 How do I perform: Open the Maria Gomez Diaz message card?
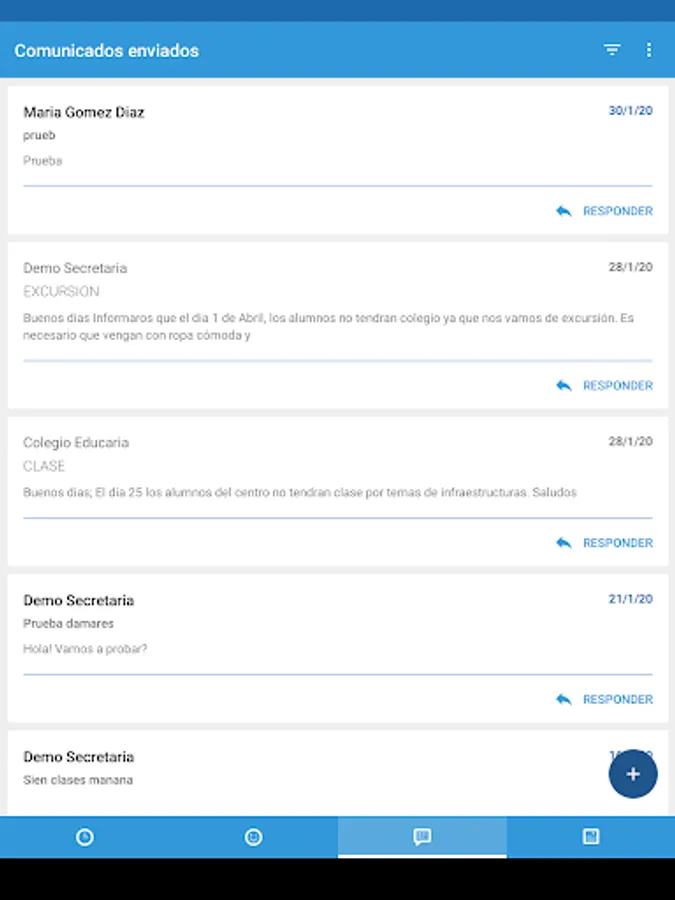pyautogui.click(x=300, y=137)
